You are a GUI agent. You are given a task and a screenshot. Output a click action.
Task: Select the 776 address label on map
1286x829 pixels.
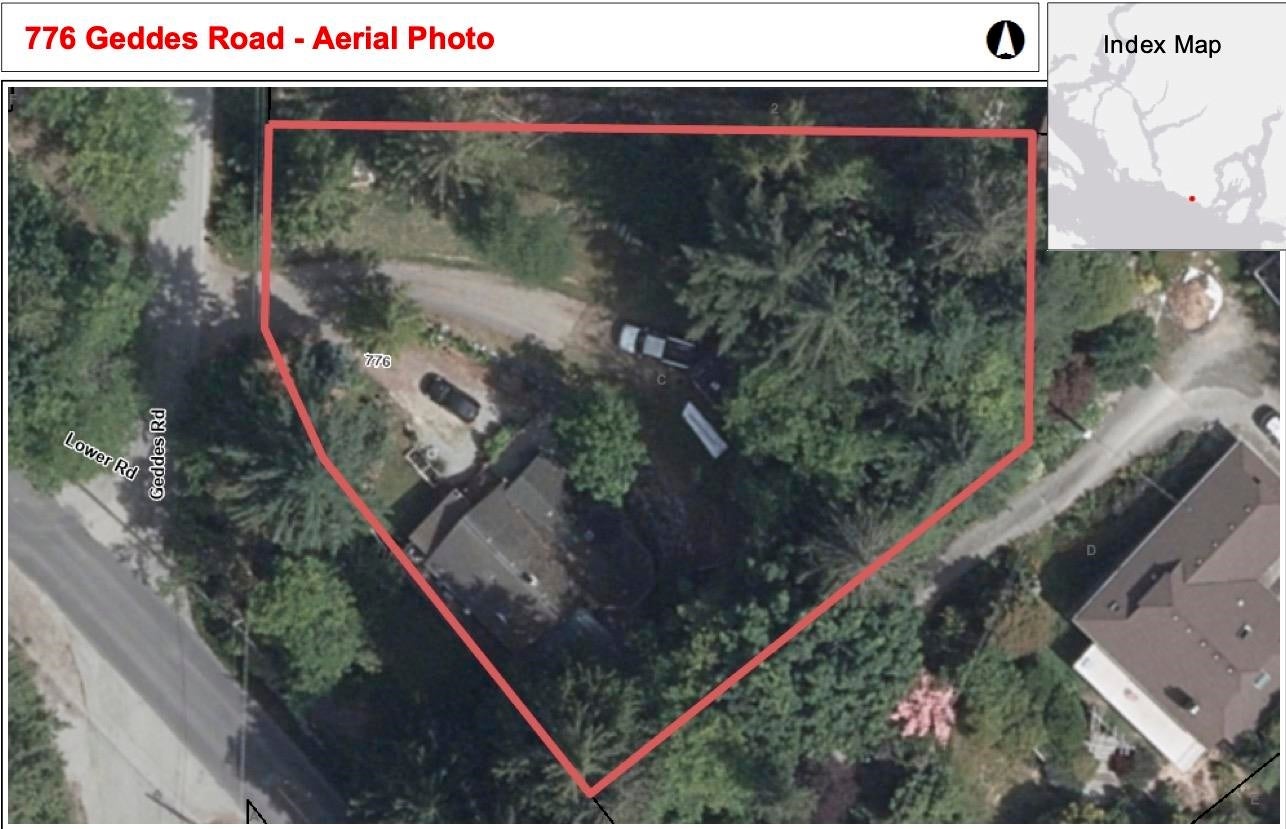tap(377, 359)
